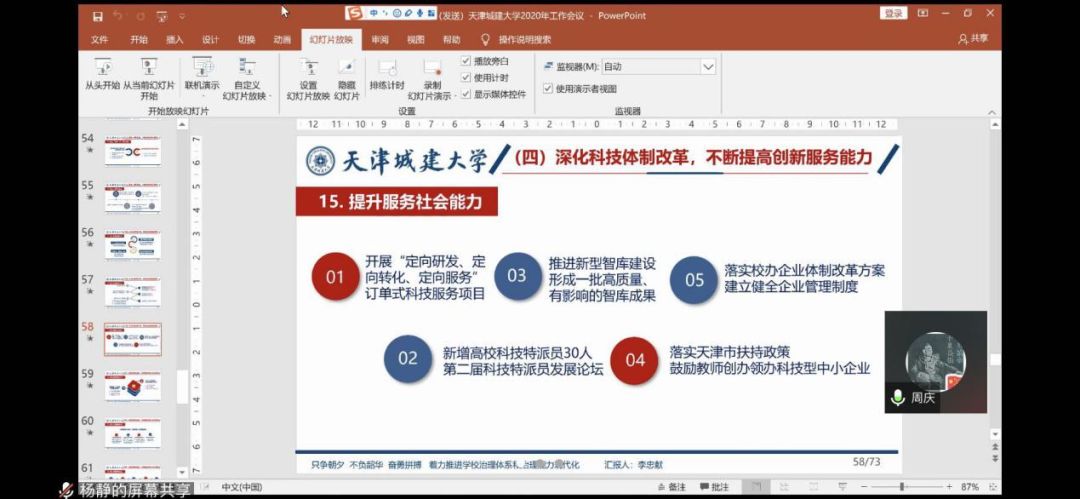Open 联机演示 online presentation
This screenshot has height=499, width=1080.
point(202,77)
